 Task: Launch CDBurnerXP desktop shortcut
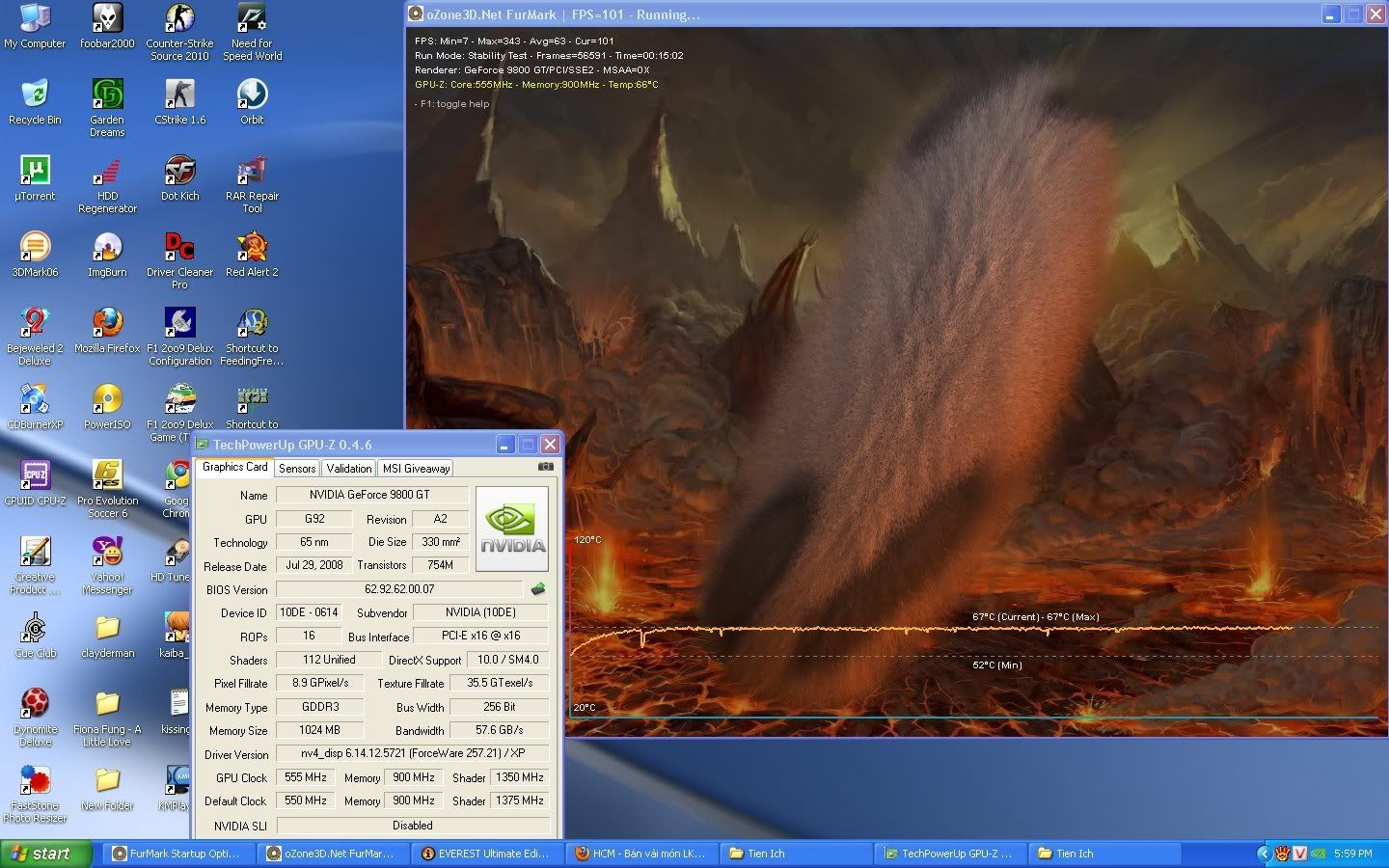[x=35, y=407]
